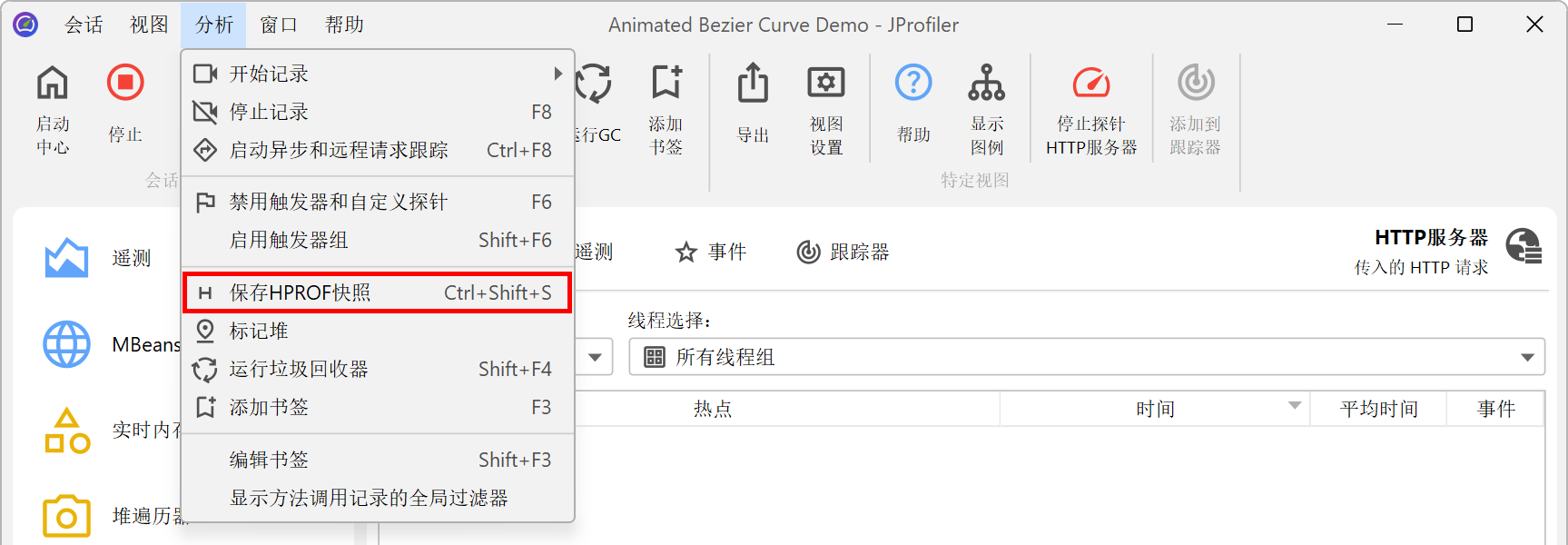The height and width of the screenshot is (545, 1568).
Task: Open the 启动中心 home toolbar icon
Action: (53, 84)
